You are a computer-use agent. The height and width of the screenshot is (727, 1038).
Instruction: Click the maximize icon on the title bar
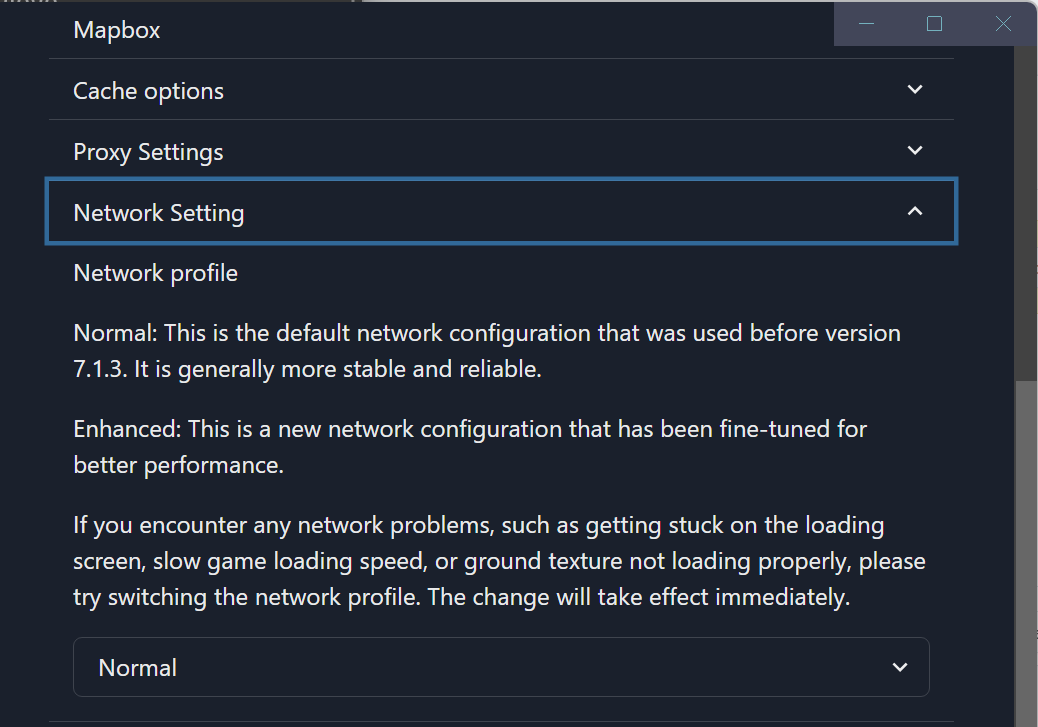pyautogui.click(x=934, y=23)
